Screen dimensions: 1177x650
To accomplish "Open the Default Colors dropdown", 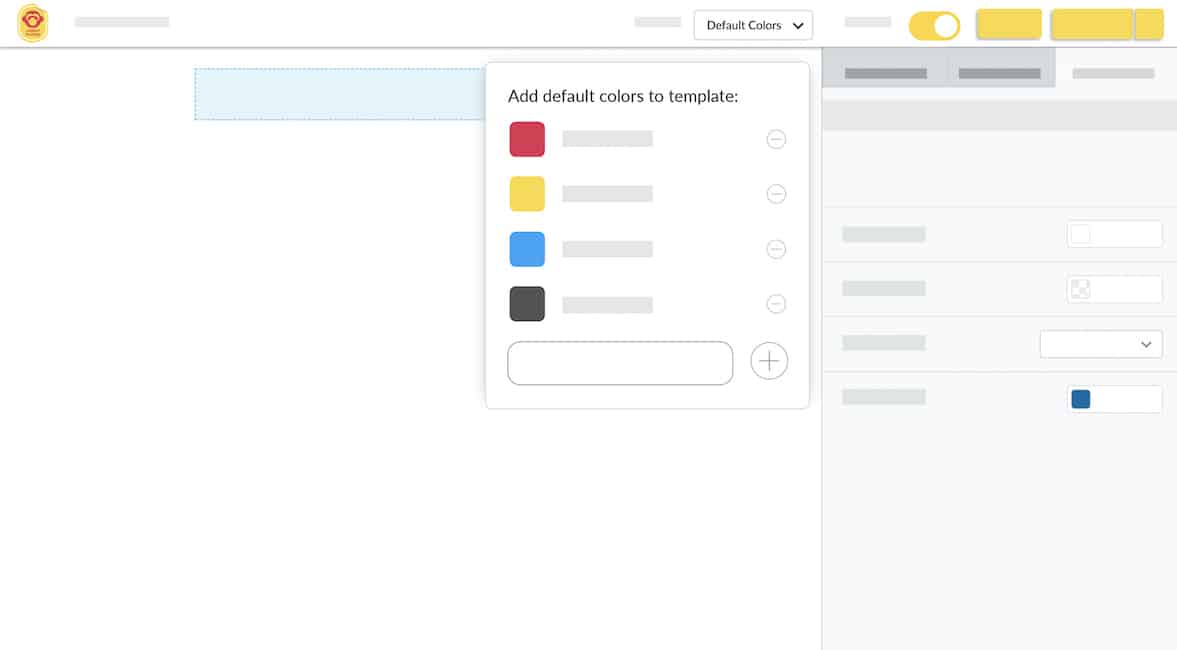I will (753, 25).
